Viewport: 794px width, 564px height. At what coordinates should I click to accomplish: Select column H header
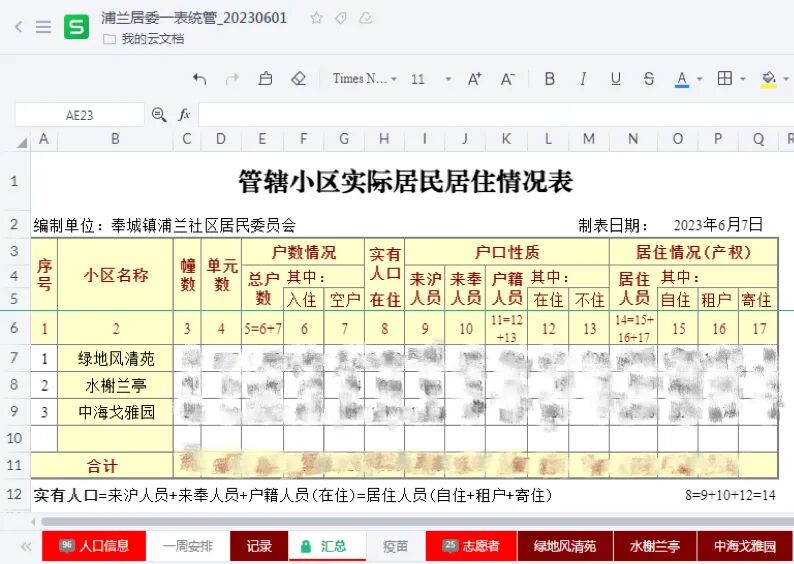click(384, 139)
